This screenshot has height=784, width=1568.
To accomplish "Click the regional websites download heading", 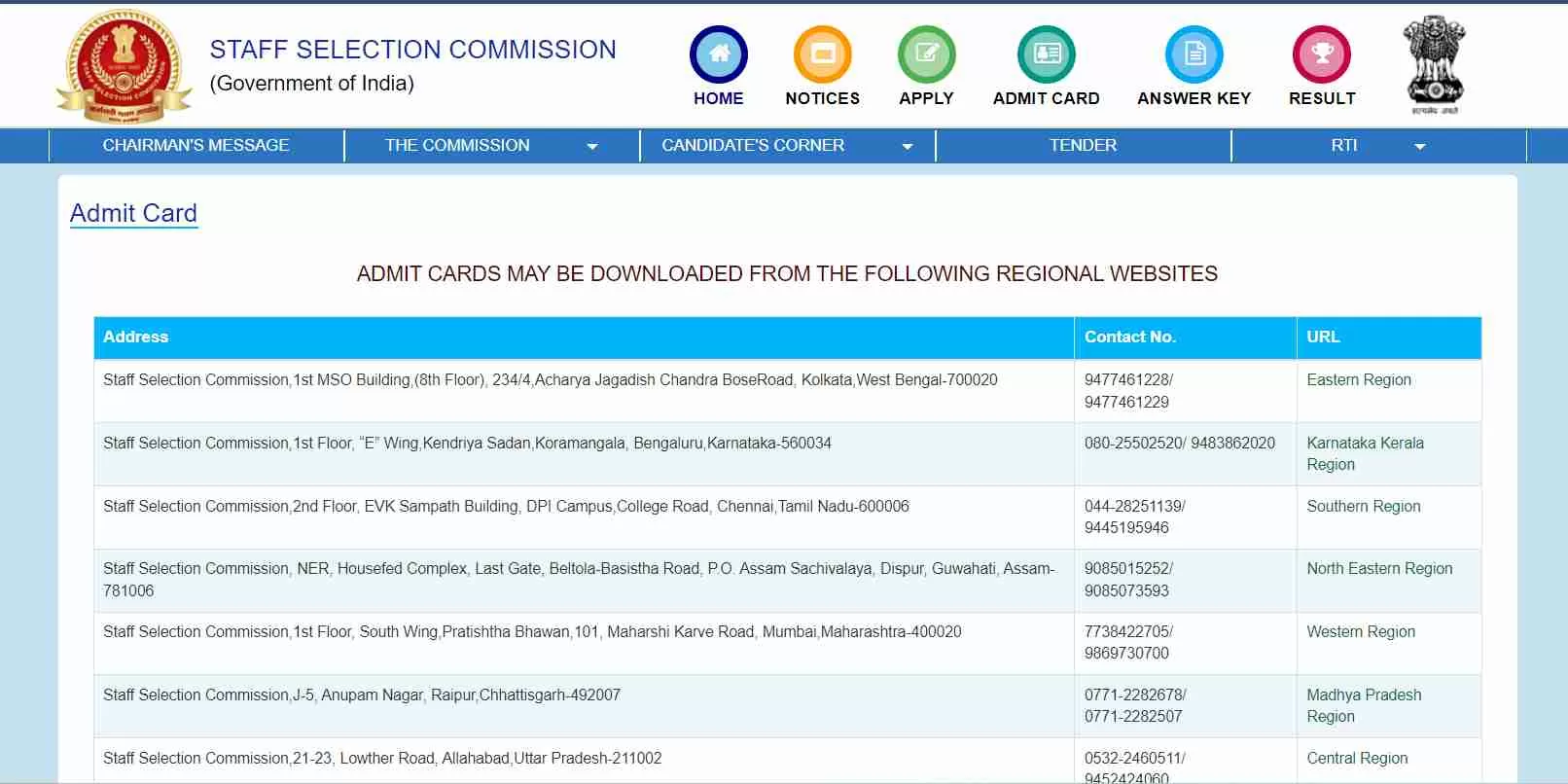I will pos(787,274).
